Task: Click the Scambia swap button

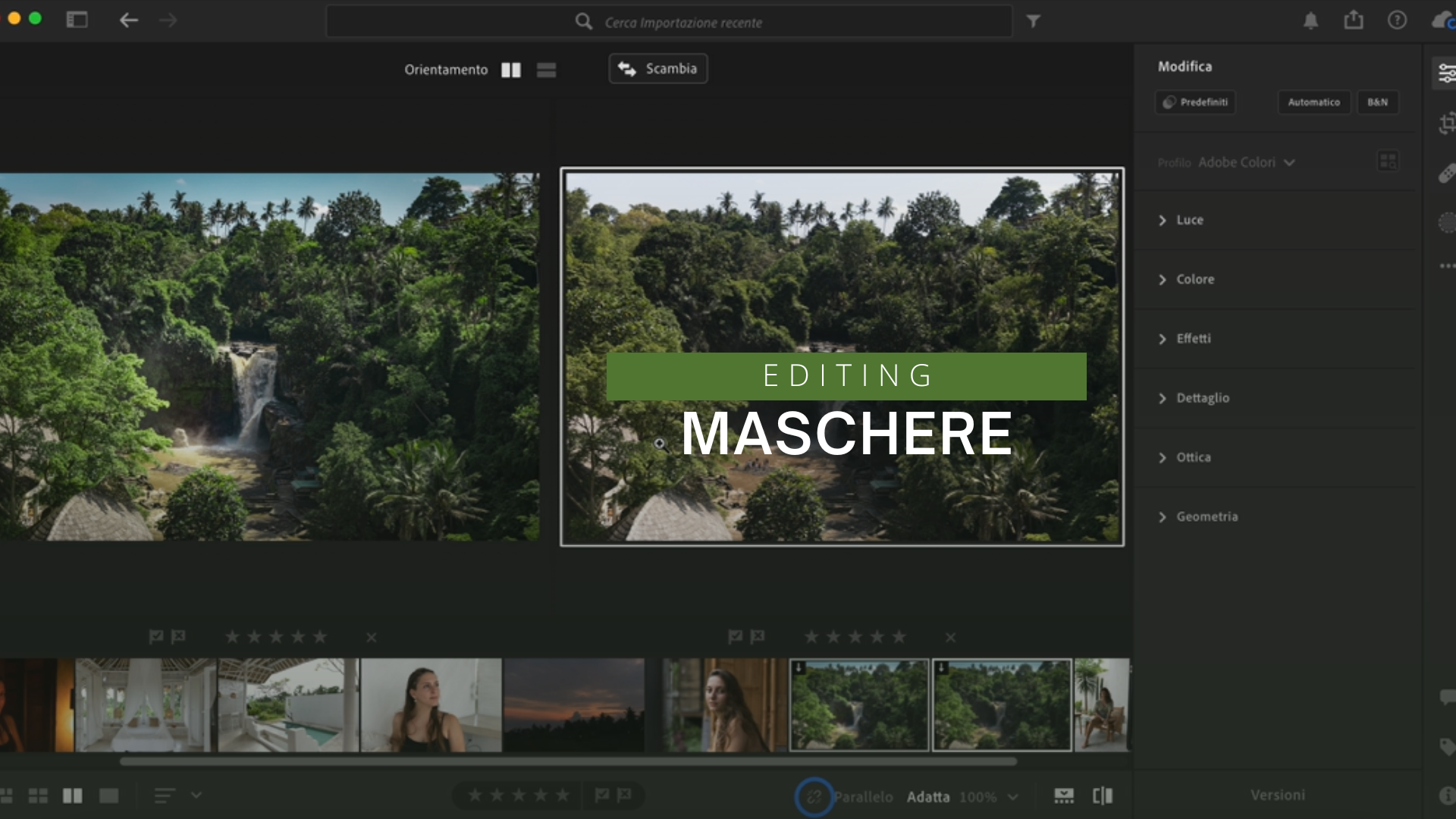Action: coord(657,69)
